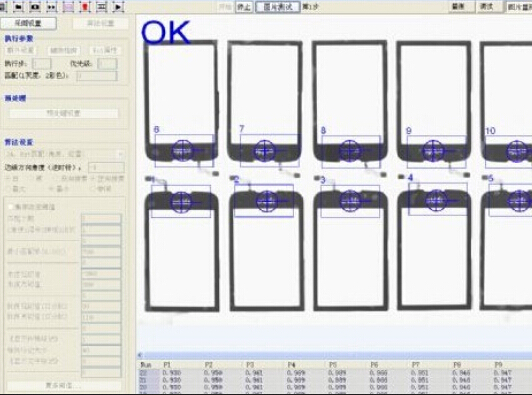
Task: Click the wide button under 预处理 section
Action: 64,113
